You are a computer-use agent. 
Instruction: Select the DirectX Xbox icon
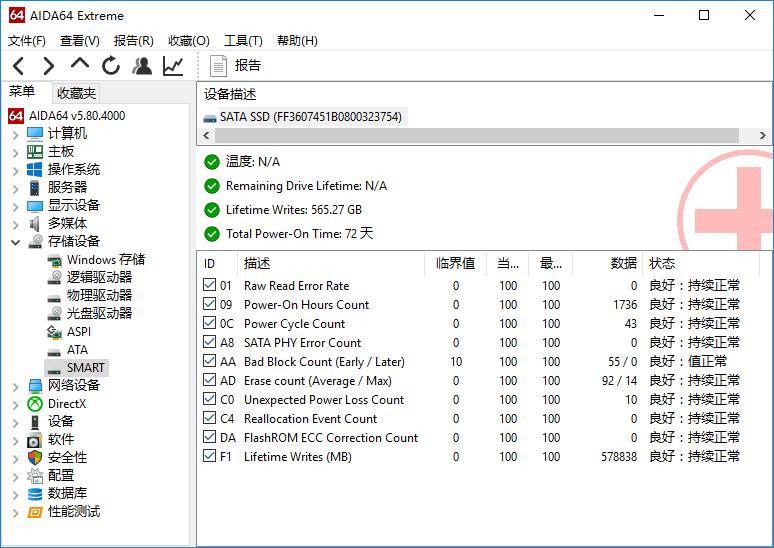[x=35, y=404]
